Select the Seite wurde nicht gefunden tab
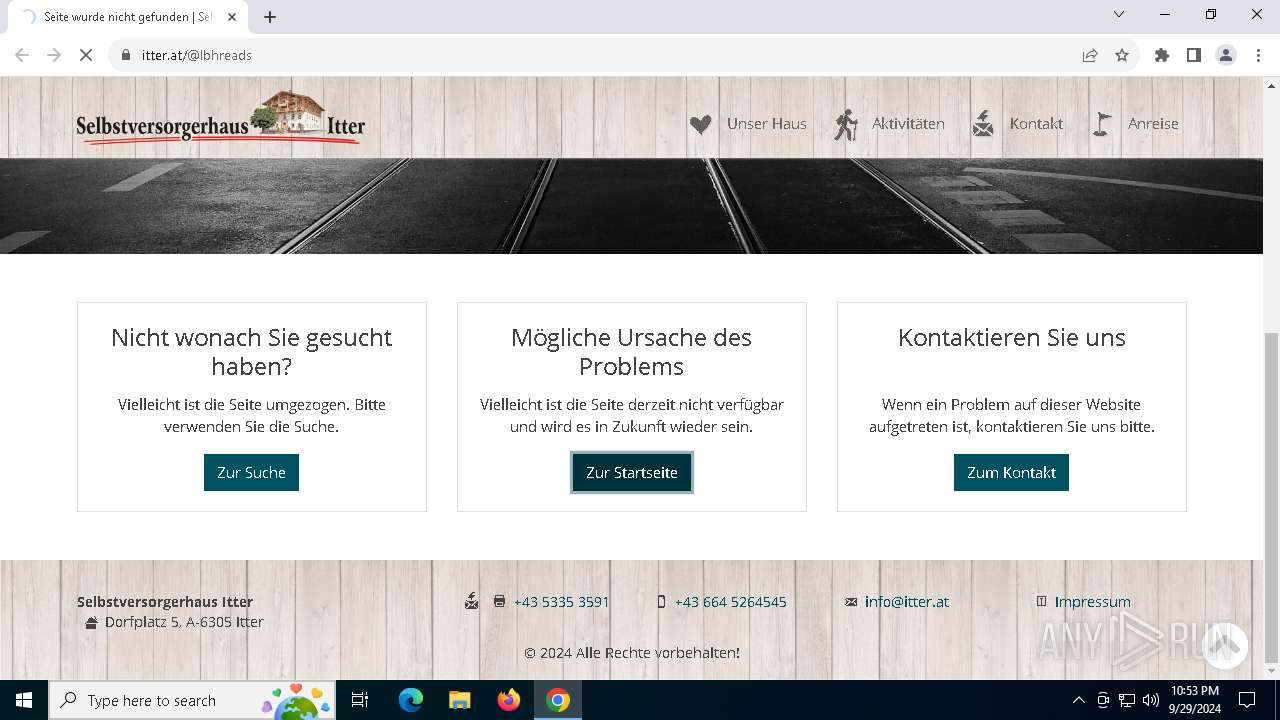This screenshot has width=1280, height=720. point(128,17)
